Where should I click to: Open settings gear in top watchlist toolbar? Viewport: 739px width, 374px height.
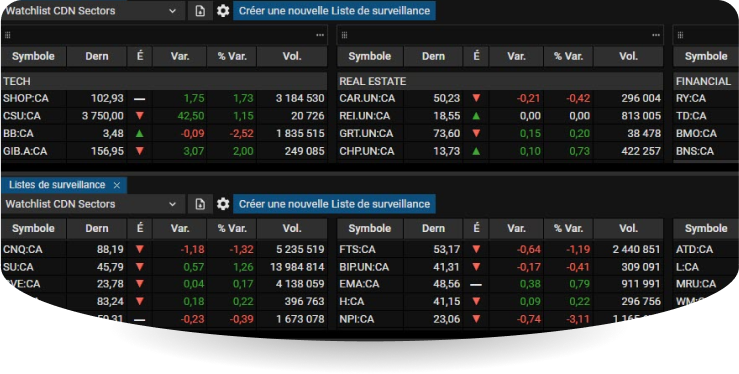pos(222,10)
